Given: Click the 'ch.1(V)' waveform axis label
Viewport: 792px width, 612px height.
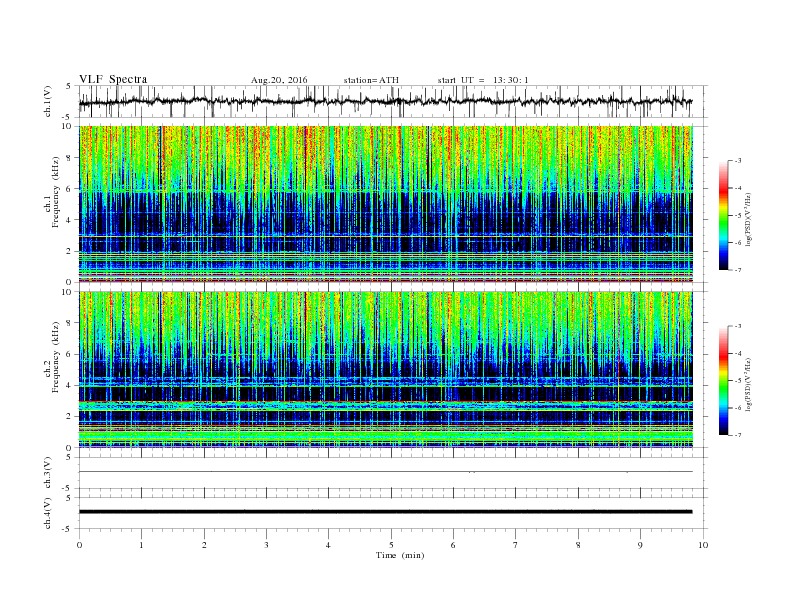Looking at the screenshot, I should [48, 101].
